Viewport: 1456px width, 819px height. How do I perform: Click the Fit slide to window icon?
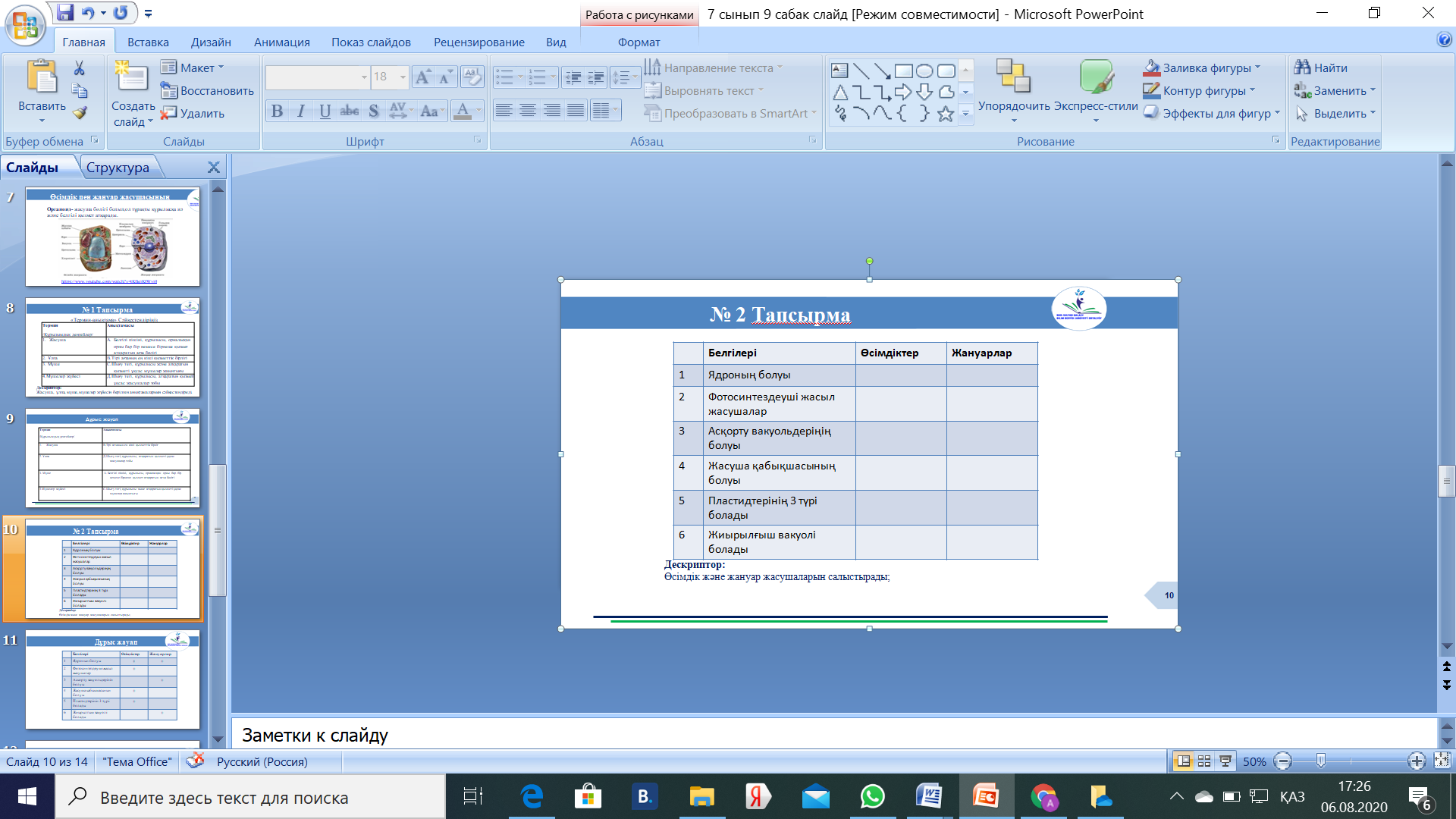click(x=1442, y=761)
